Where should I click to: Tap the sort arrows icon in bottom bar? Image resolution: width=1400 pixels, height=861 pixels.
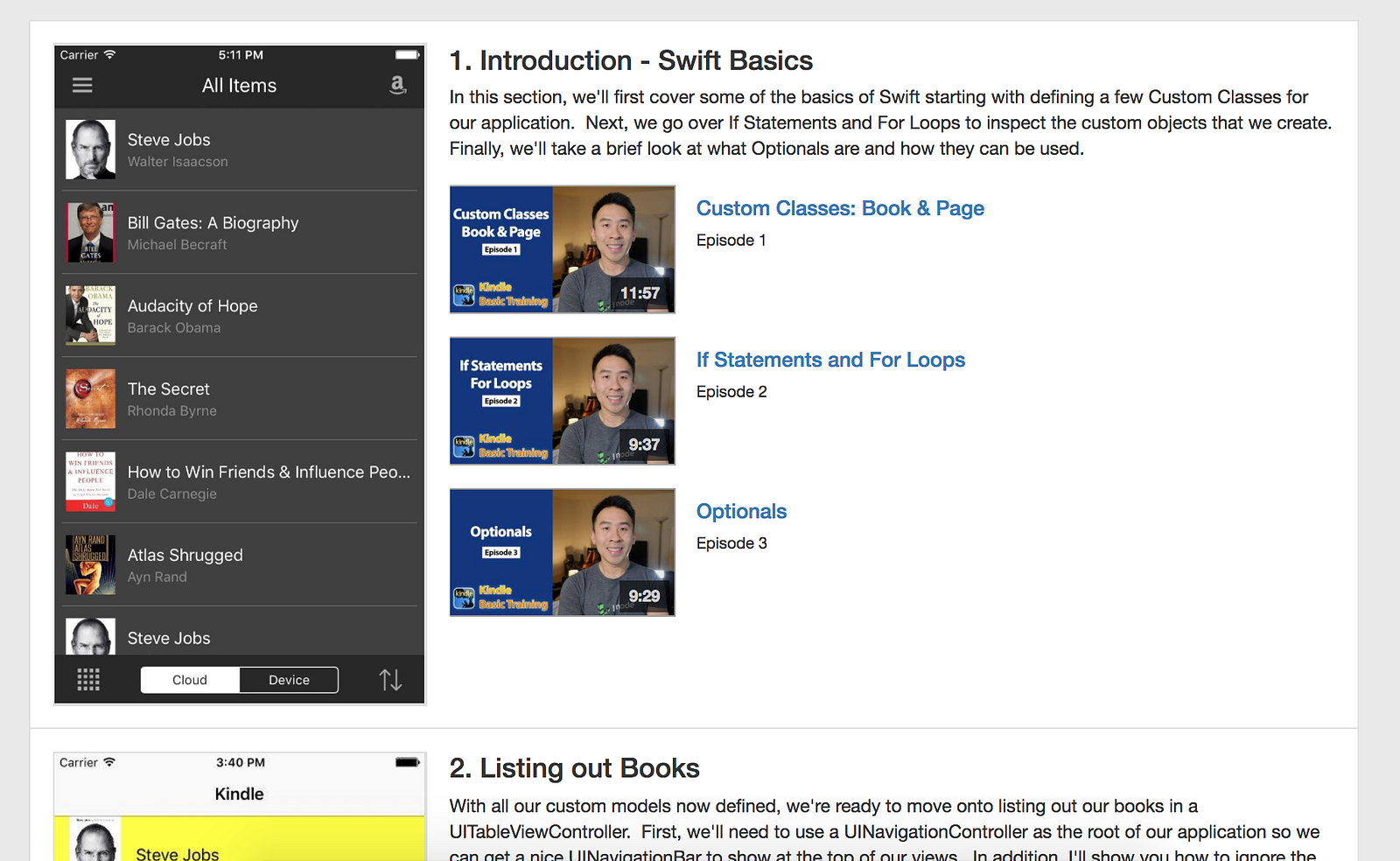(390, 680)
